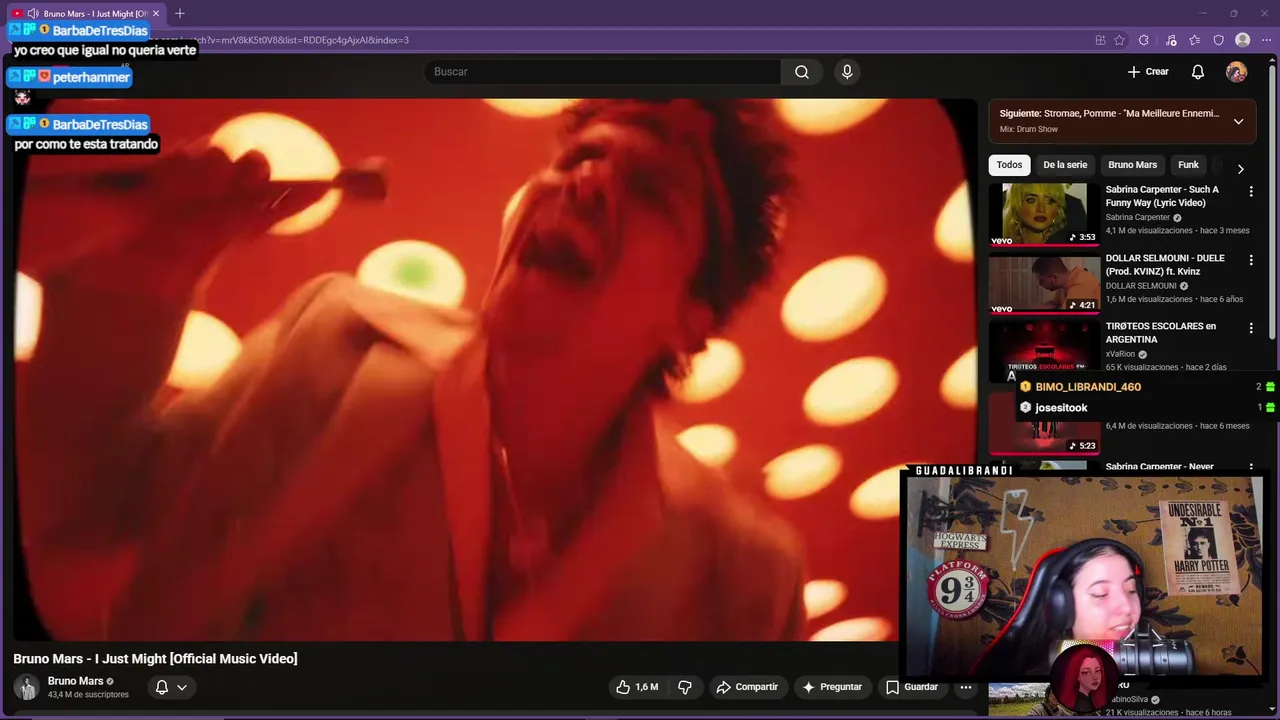Click the Bruno Mars video player

[x=494, y=370]
